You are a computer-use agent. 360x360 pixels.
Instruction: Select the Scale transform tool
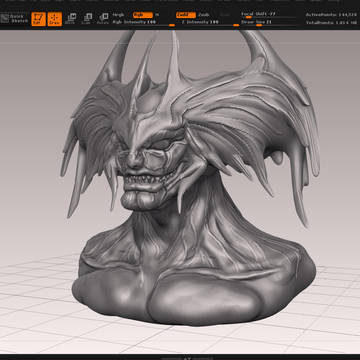[x=87, y=19]
